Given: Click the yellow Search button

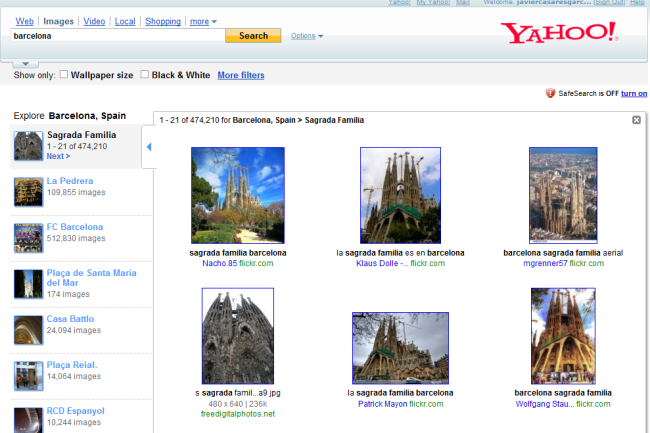Looking at the screenshot, I should click(x=253, y=36).
